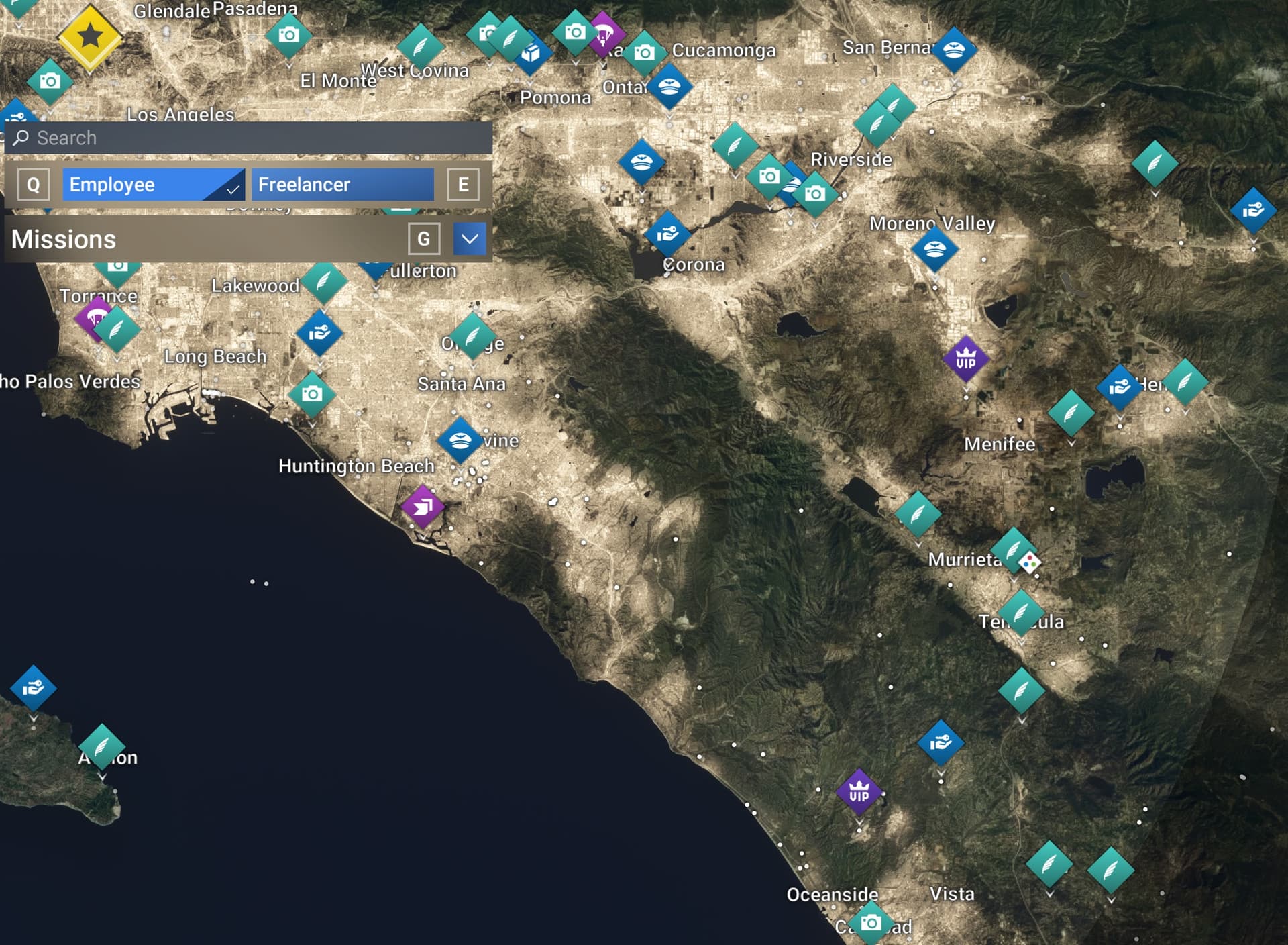Image resolution: width=1288 pixels, height=945 pixels.
Task: Click the feather marker at Temecula
Action: 1021,613
